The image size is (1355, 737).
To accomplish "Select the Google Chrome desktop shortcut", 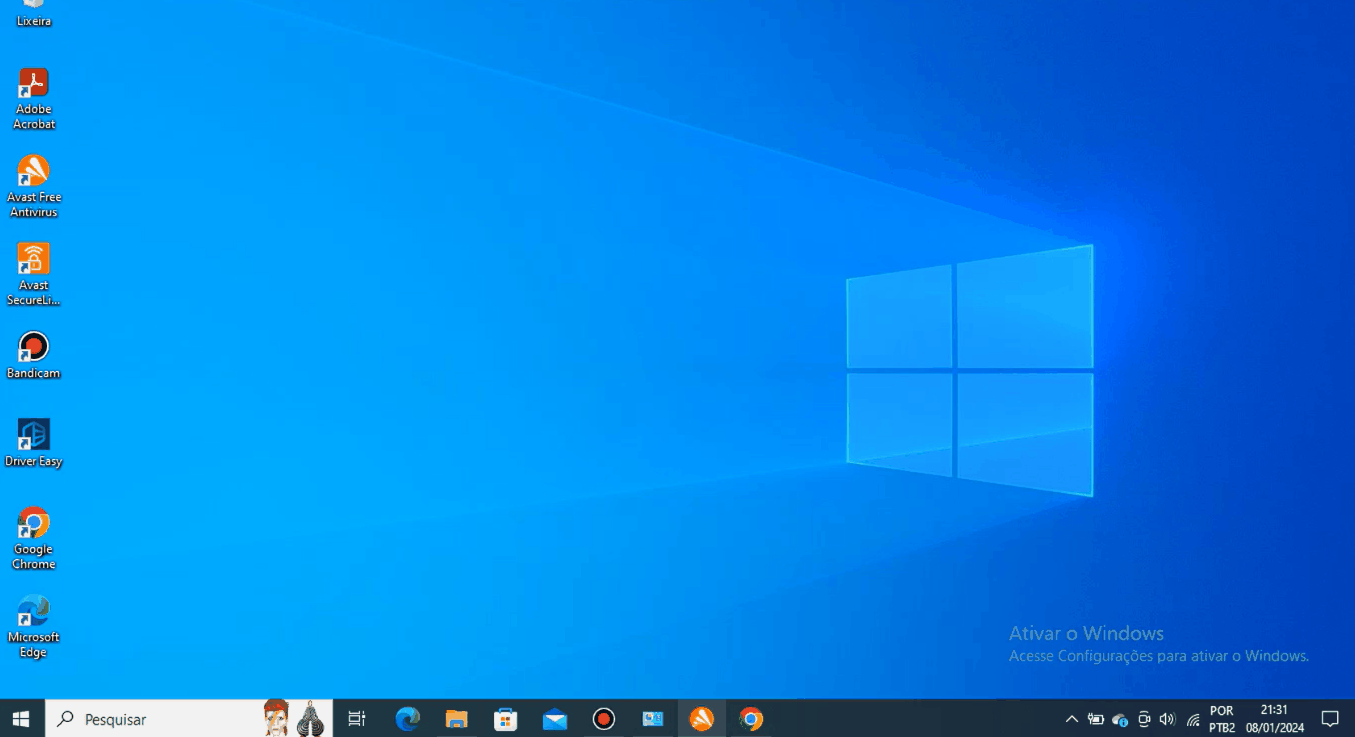I will click(x=33, y=539).
